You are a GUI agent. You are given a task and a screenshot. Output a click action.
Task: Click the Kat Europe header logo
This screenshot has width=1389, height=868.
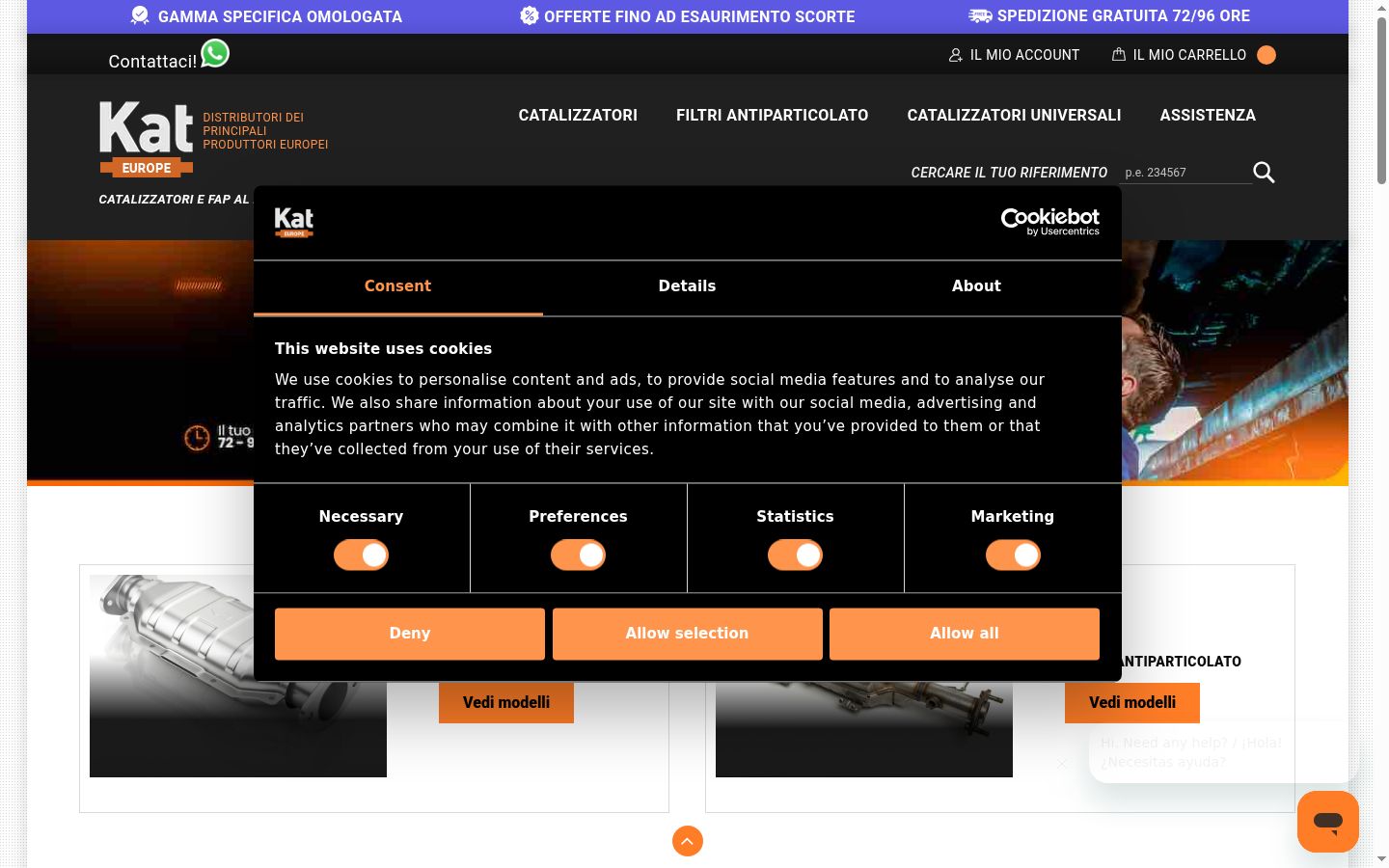tap(147, 139)
